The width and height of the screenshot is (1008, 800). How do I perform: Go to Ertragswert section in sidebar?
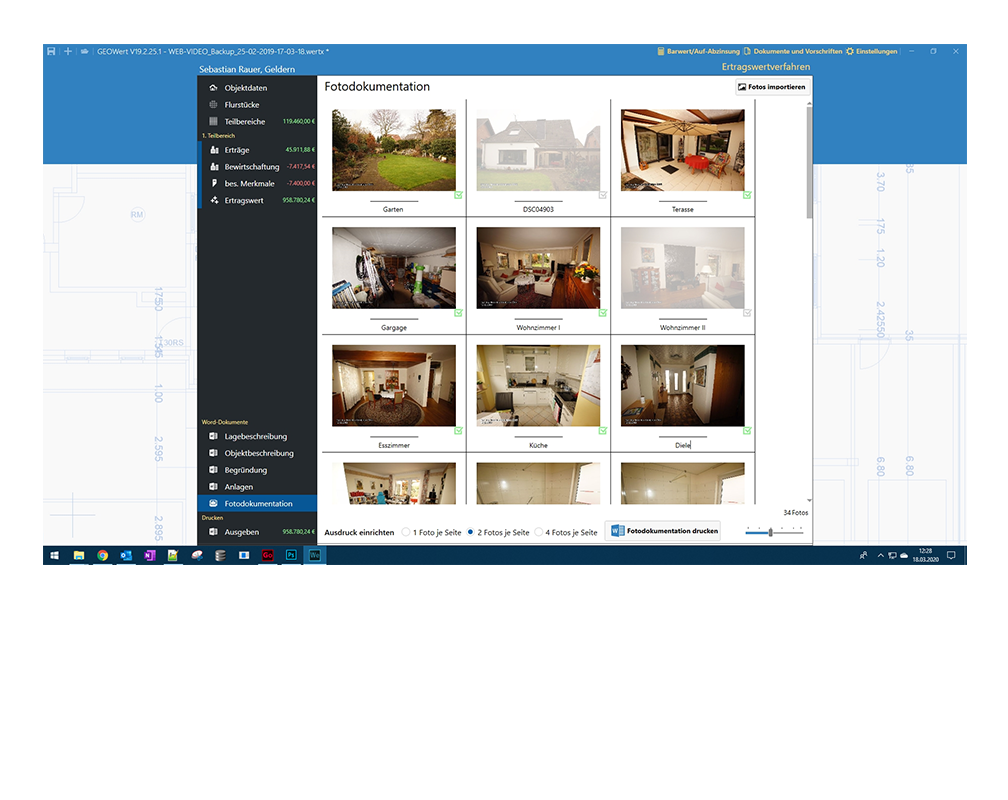pyautogui.click(x=245, y=200)
